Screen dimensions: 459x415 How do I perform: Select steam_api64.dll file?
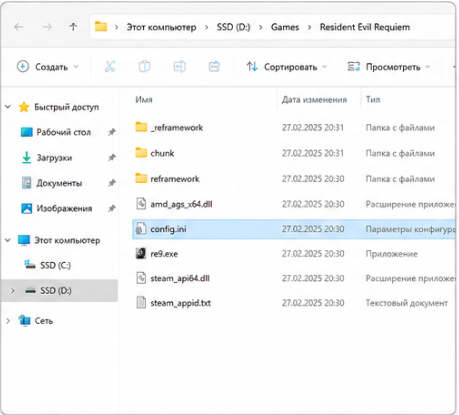click(x=180, y=278)
